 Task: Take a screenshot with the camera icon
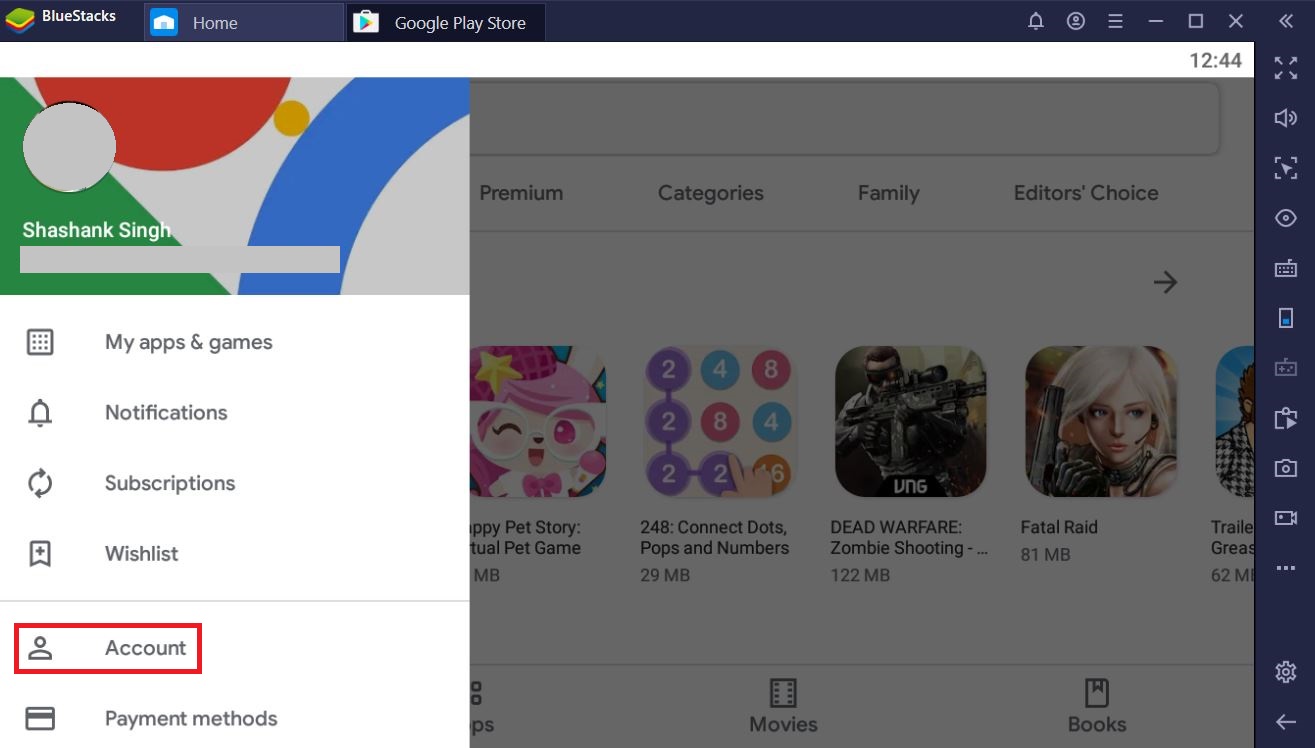click(1286, 468)
